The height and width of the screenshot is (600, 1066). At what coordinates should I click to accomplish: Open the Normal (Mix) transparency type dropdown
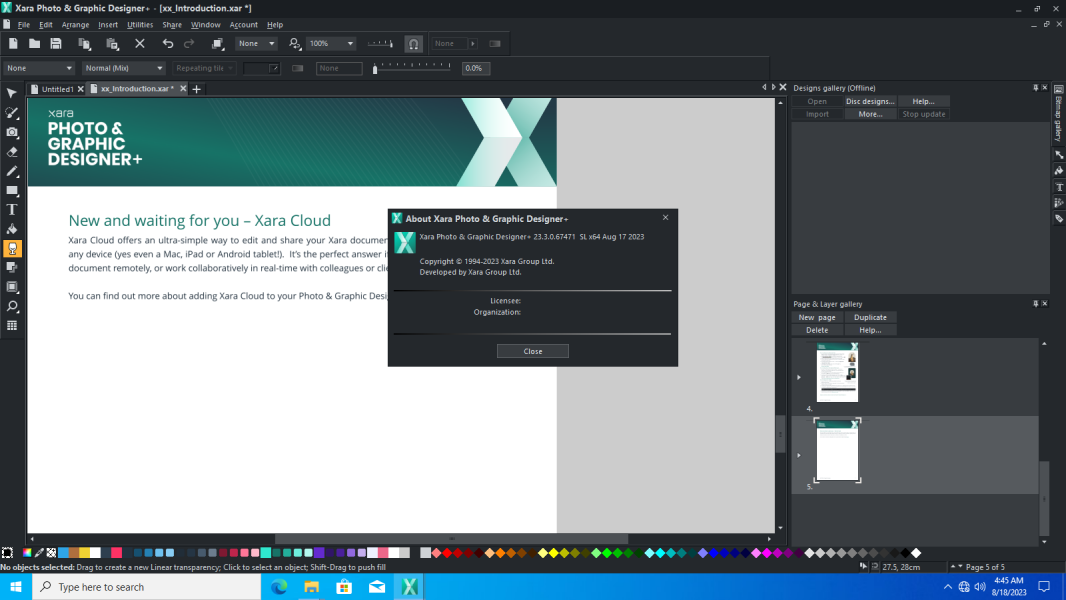click(x=123, y=68)
